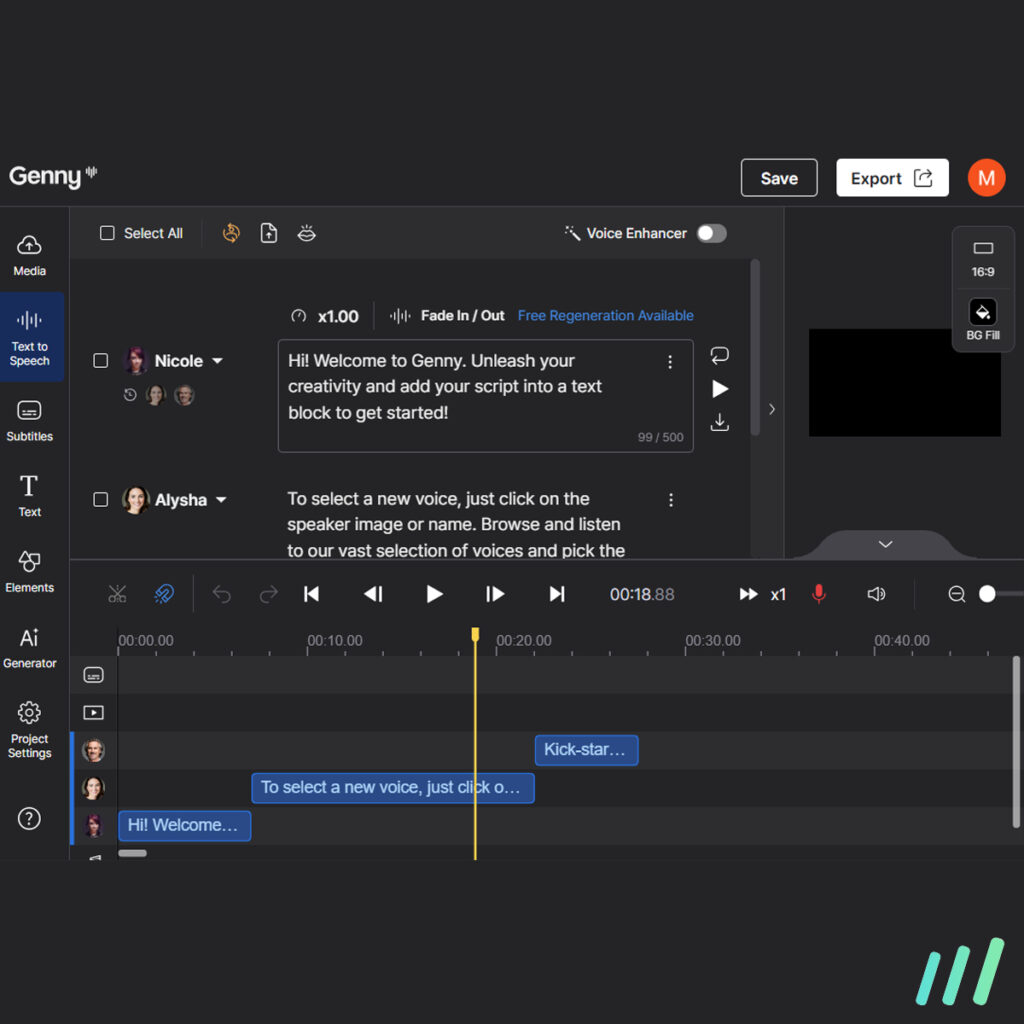Toggle the Voice Enhancer switch
Image resolution: width=1024 pixels, height=1024 pixels.
point(711,233)
